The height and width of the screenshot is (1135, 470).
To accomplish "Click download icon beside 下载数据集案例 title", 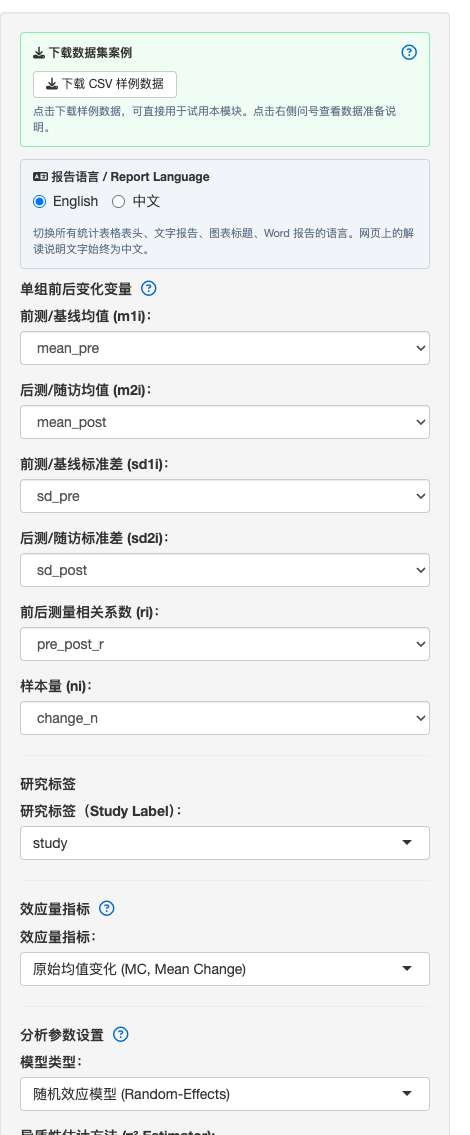I will [39, 53].
